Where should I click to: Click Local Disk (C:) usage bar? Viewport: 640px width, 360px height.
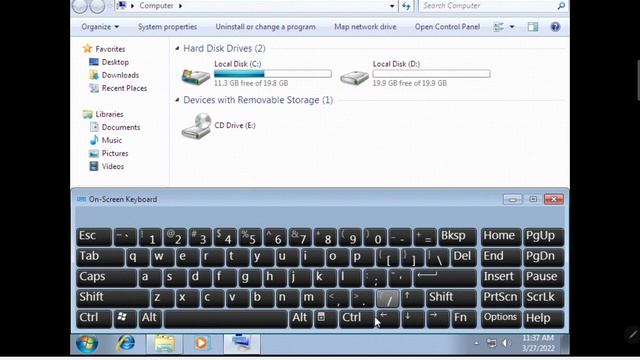[273, 74]
